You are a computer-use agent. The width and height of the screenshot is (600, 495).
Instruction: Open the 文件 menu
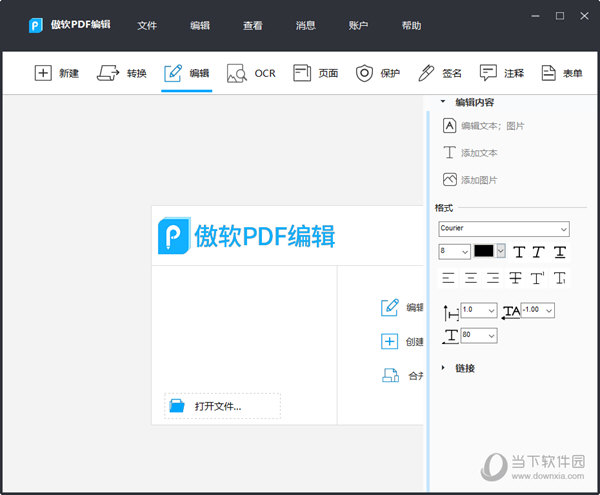[147, 26]
